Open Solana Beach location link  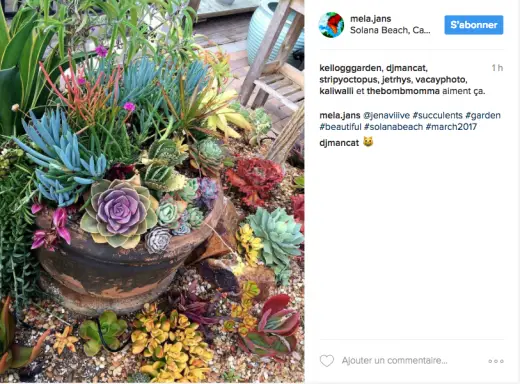point(390,30)
